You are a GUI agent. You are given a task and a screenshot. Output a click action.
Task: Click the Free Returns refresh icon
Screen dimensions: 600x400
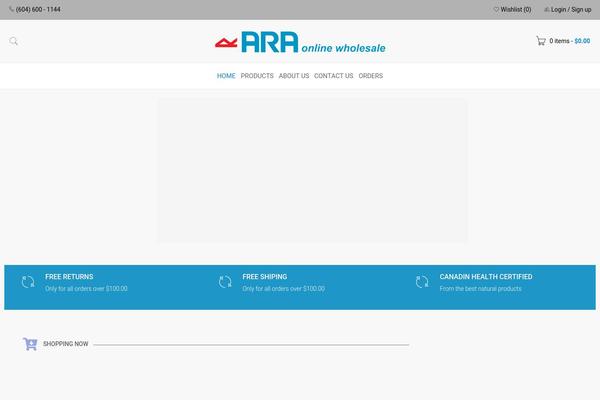(28, 282)
